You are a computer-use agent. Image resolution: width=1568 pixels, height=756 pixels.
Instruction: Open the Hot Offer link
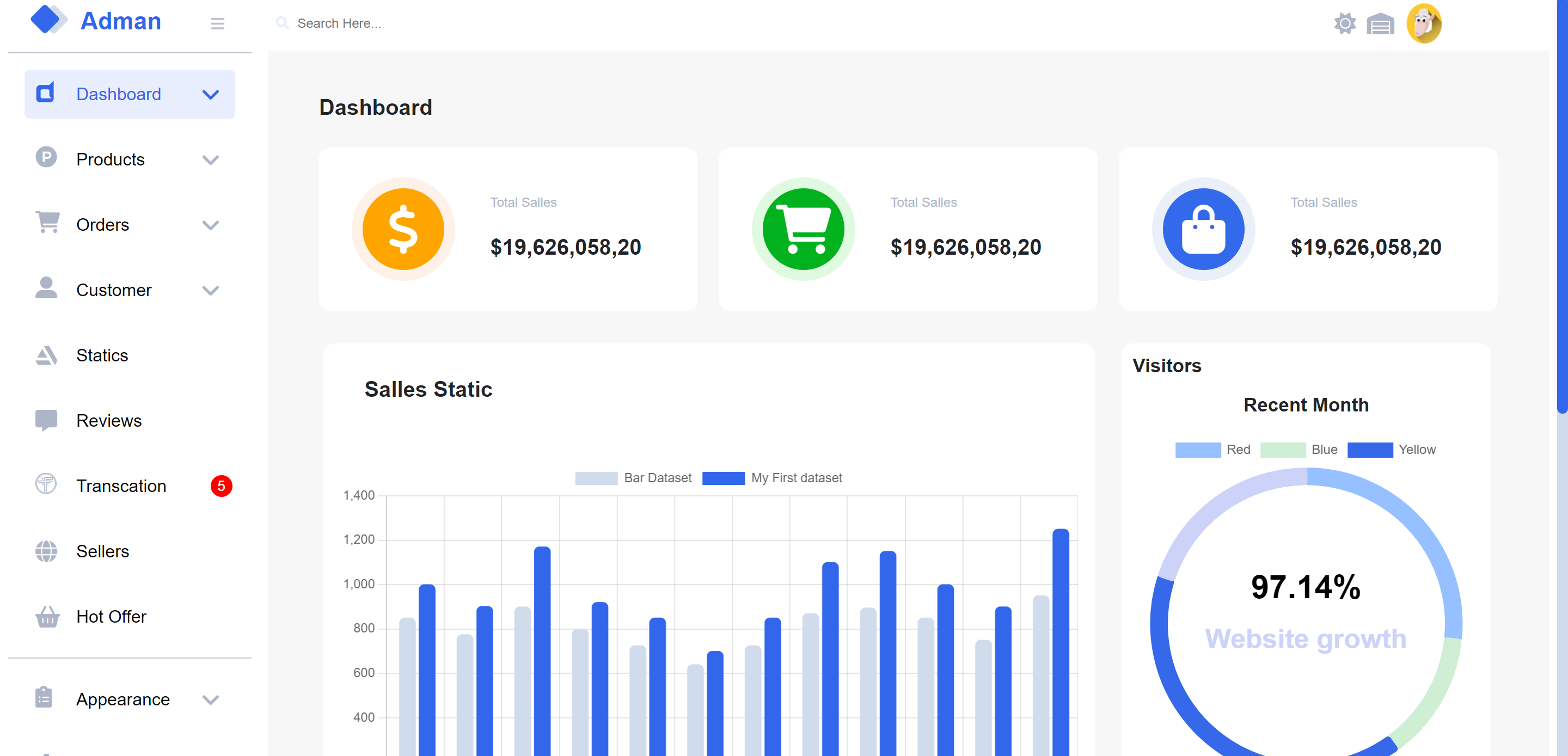tap(111, 617)
